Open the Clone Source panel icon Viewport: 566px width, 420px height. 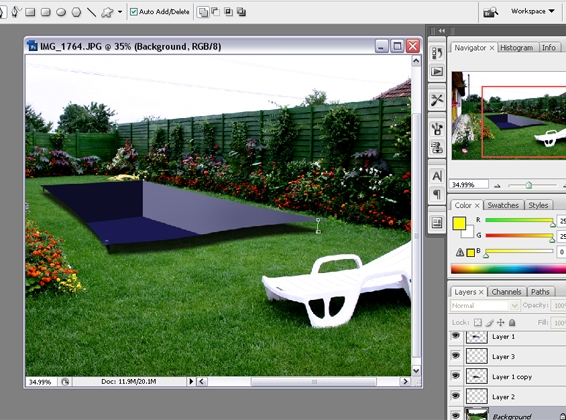tap(437, 148)
